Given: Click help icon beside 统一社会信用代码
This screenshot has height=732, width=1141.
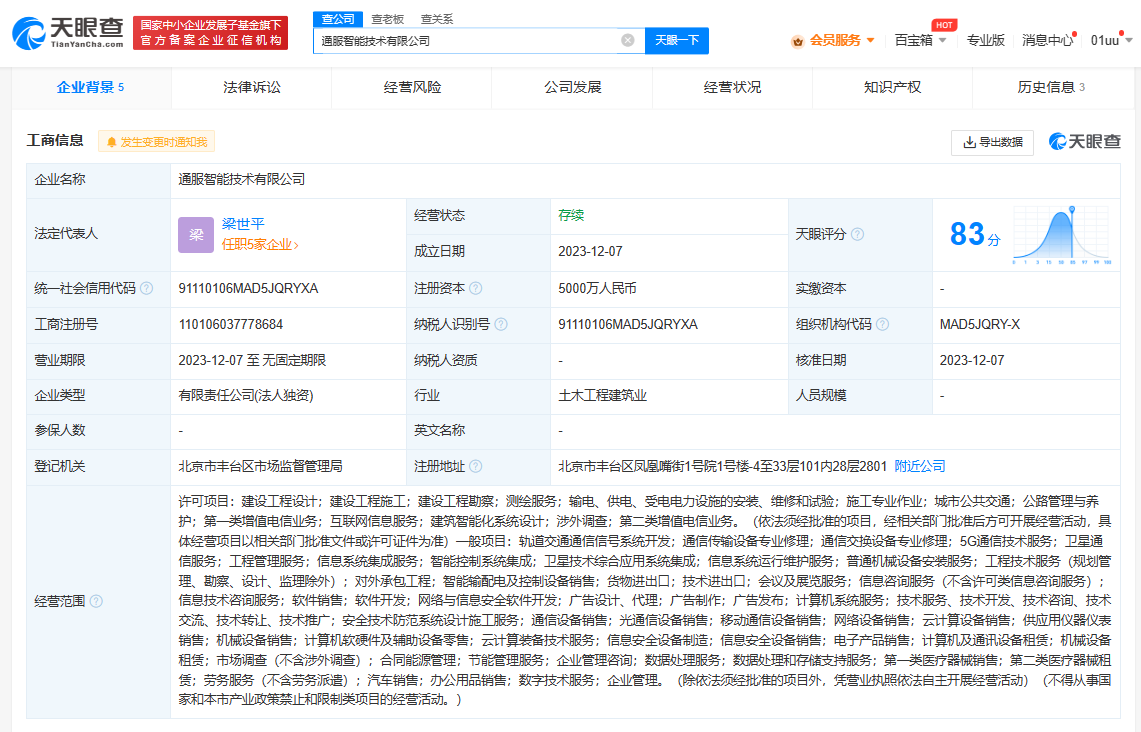Looking at the screenshot, I should pos(147,288).
